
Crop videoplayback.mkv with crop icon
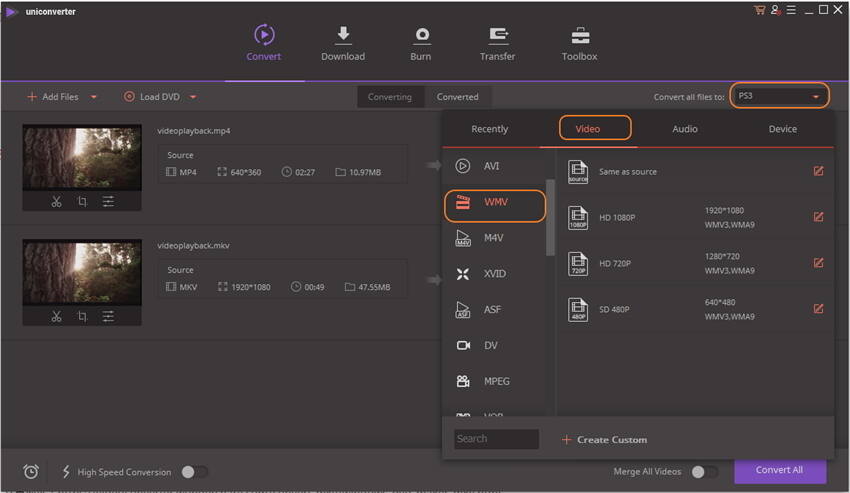click(x=82, y=316)
